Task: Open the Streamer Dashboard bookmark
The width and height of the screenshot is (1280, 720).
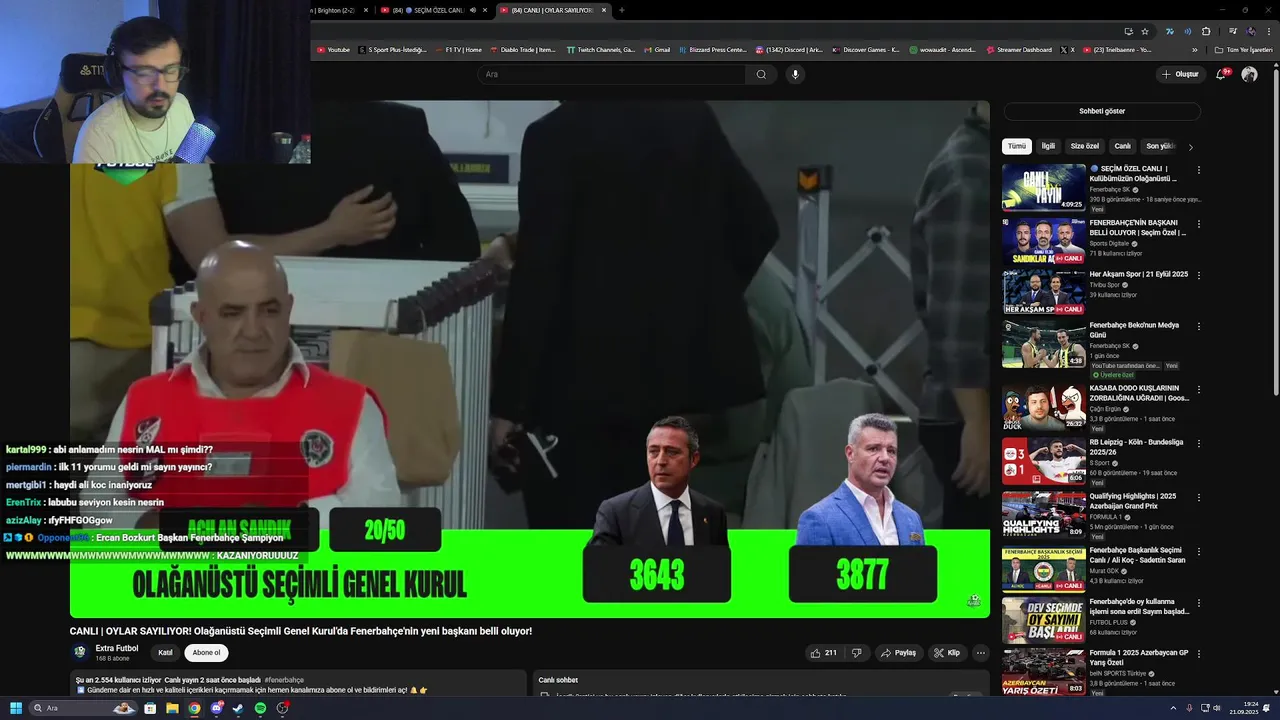Action: coord(1019,49)
